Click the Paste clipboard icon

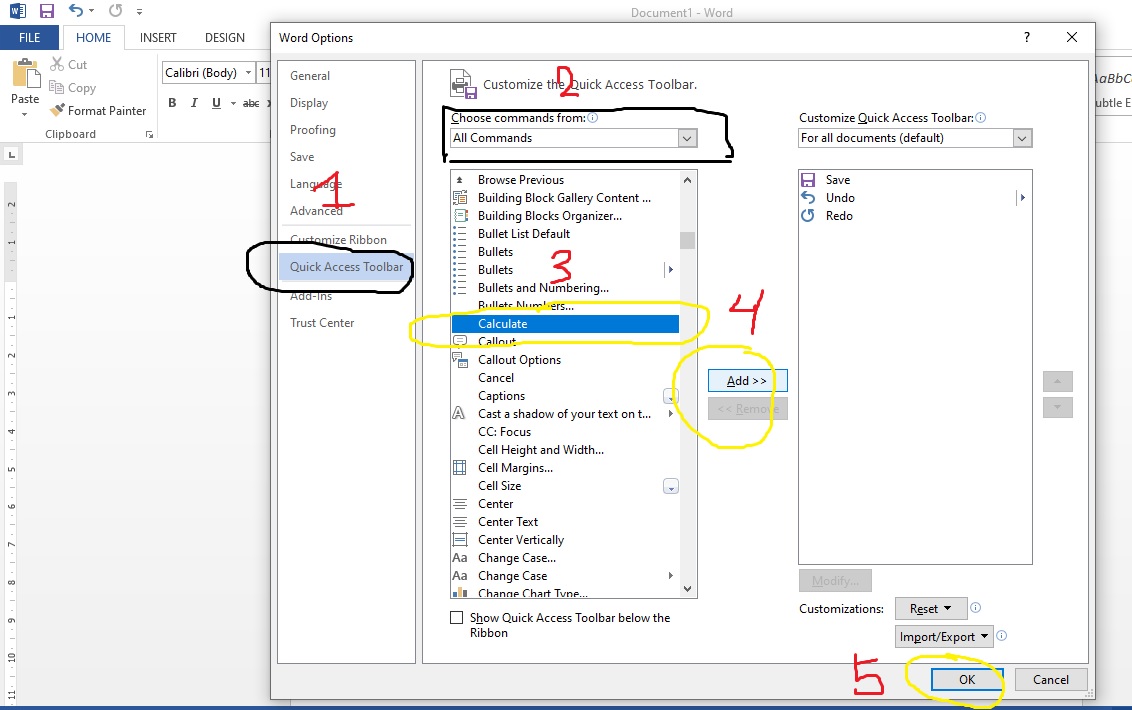coord(25,73)
